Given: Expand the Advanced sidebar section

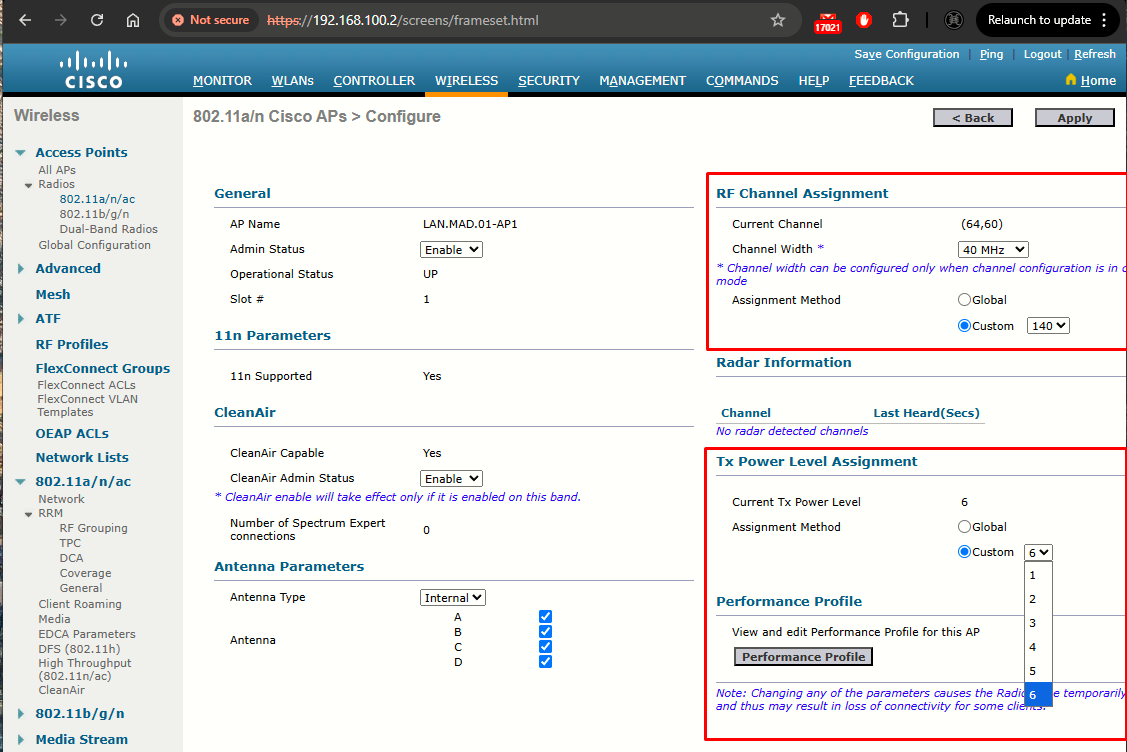Looking at the screenshot, I should (21, 268).
